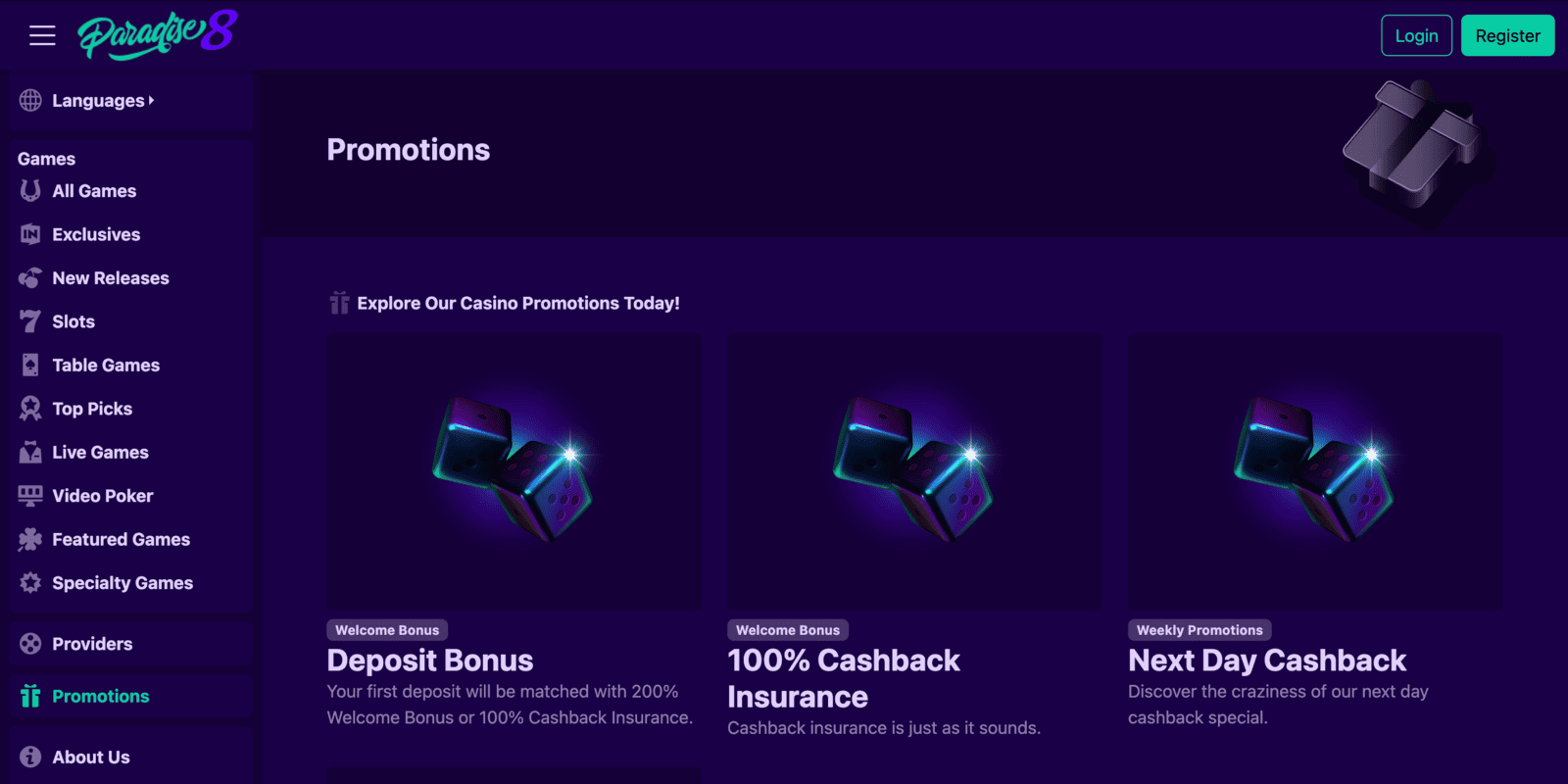Open the Live Games menu item
The width and height of the screenshot is (1568, 784).
pos(100,453)
